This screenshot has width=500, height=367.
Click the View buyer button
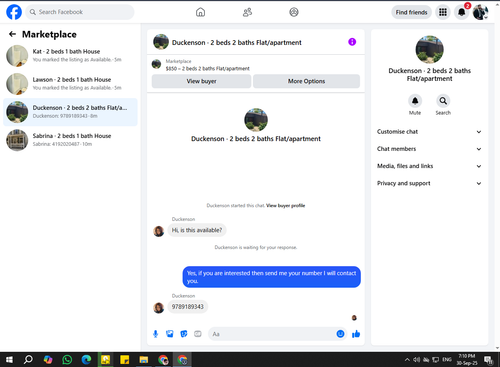pos(201,81)
